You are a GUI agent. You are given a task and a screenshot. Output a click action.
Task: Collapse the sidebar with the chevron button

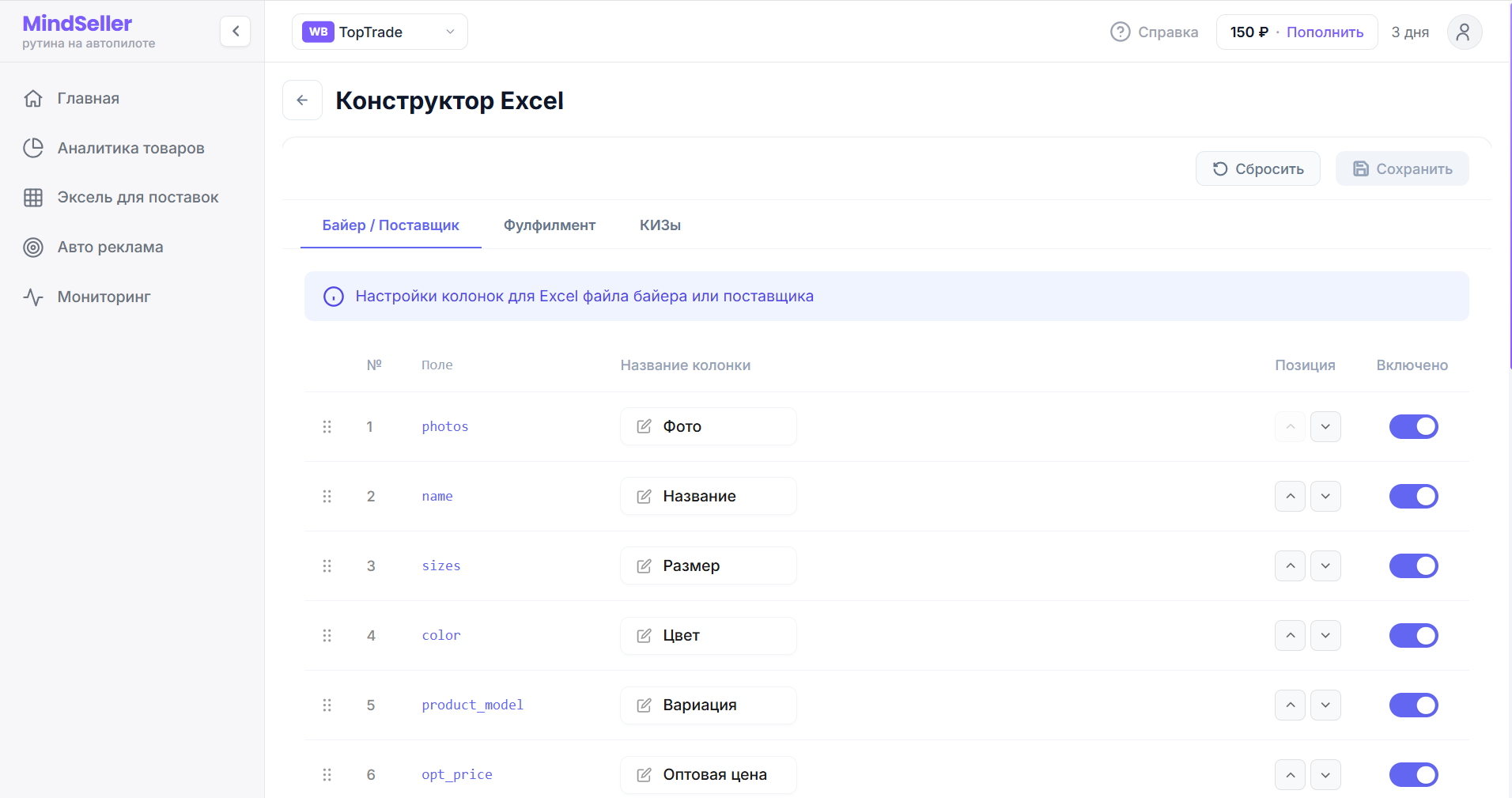click(x=235, y=32)
